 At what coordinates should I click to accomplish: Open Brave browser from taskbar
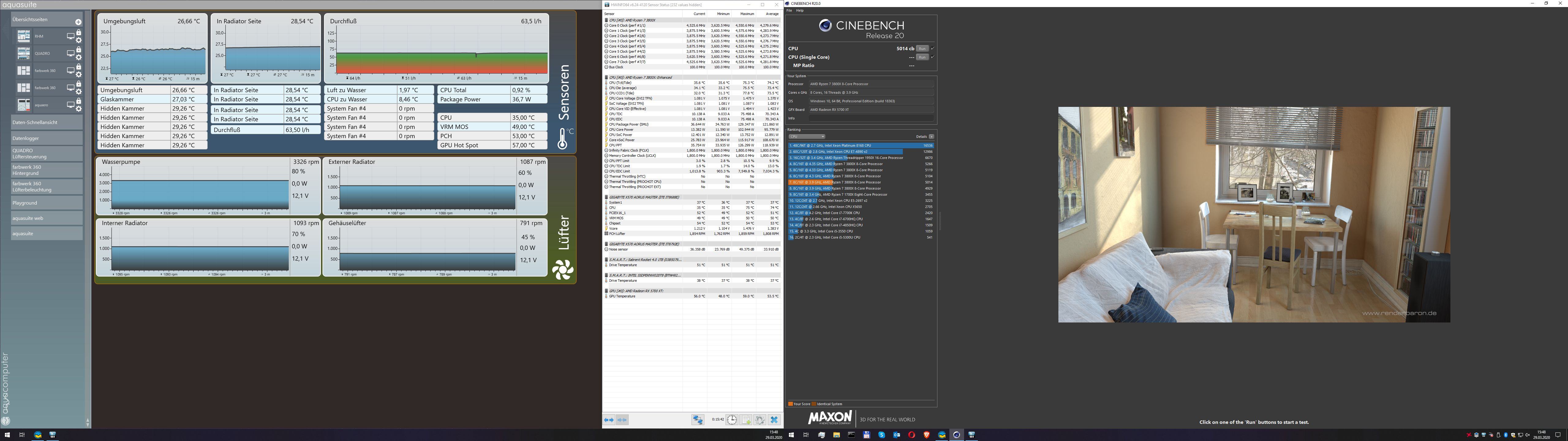pyautogui.click(x=926, y=435)
